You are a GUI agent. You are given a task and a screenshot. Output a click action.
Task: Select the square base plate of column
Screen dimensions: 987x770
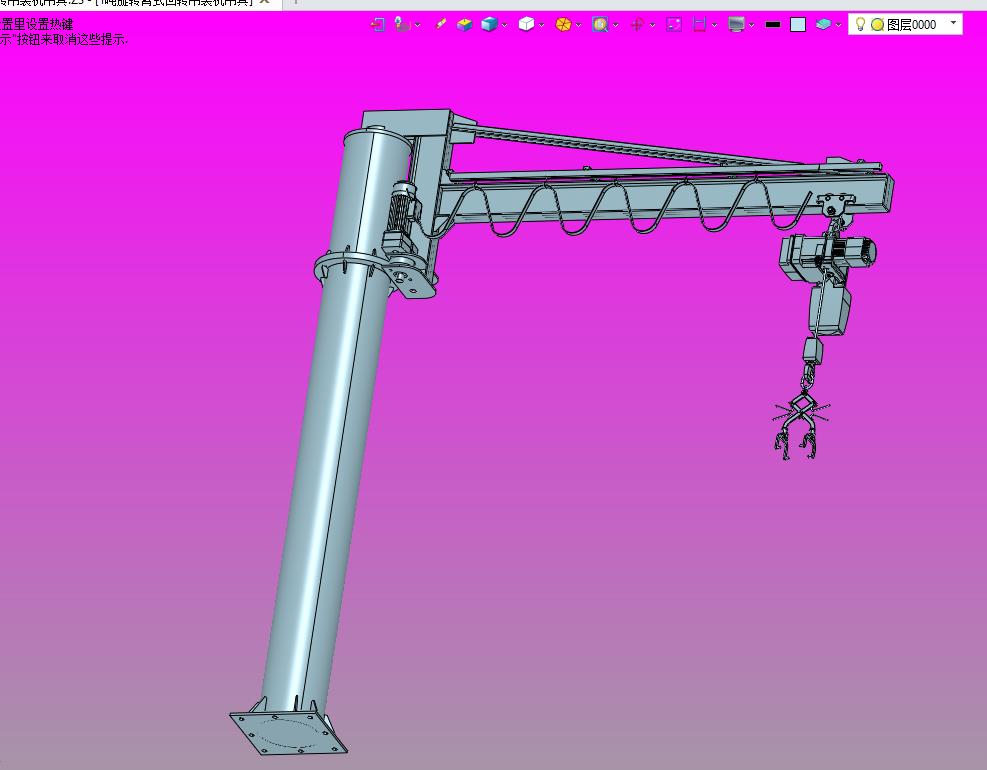point(288,732)
